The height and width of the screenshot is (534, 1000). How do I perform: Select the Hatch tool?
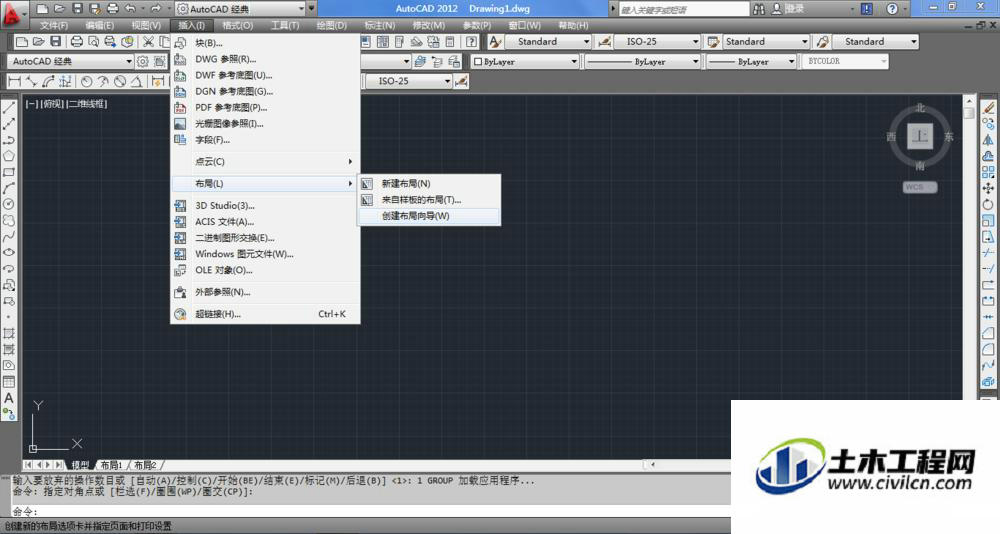[9, 333]
